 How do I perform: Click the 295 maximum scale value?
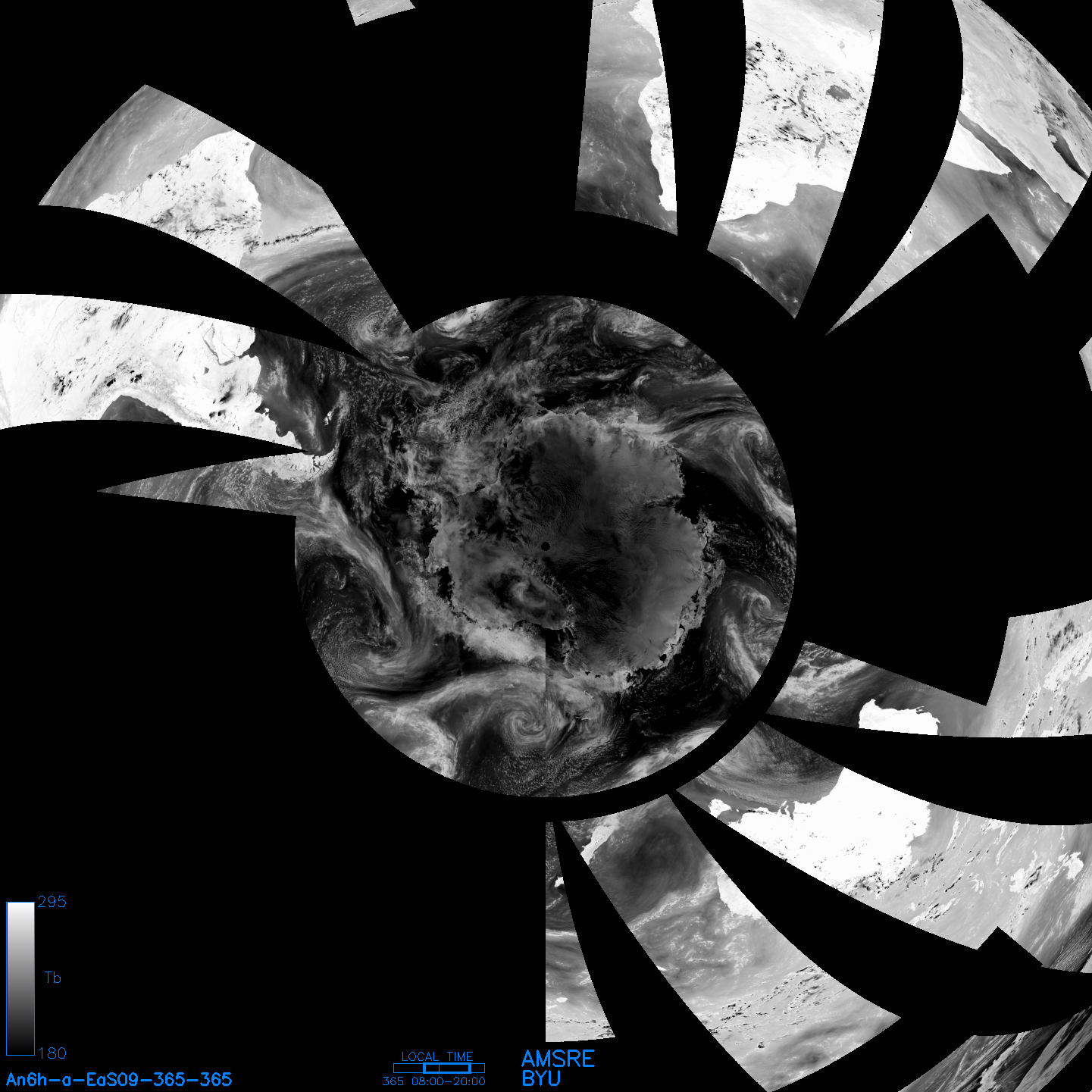pos(52,902)
